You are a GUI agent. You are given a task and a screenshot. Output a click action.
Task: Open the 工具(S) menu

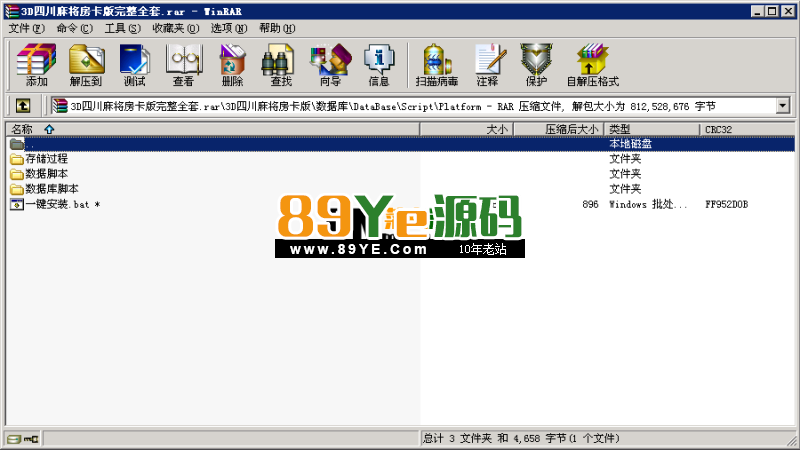(122, 29)
